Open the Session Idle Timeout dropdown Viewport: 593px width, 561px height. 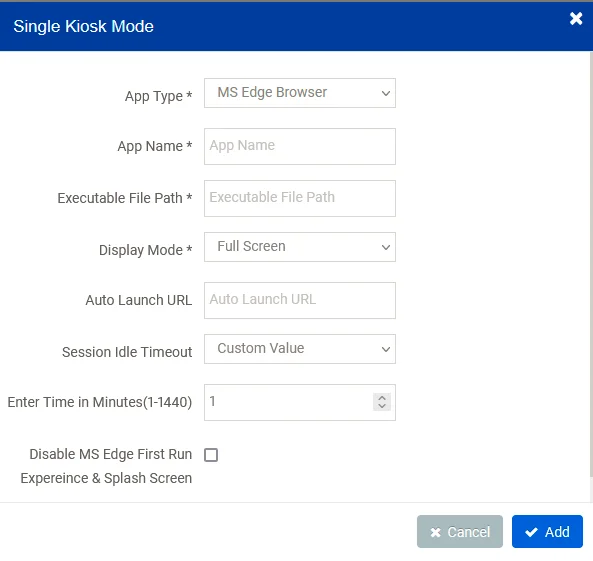coord(300,349)
